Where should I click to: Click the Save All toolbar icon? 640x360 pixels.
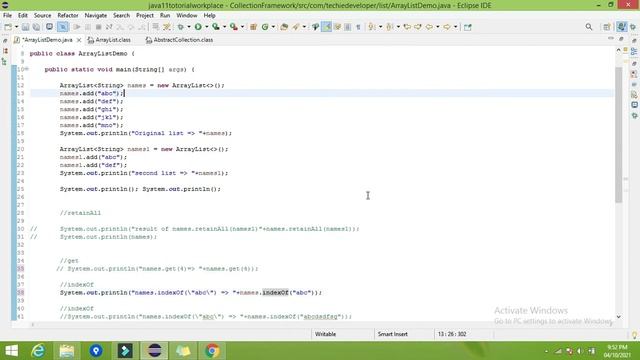click(36, 27)
